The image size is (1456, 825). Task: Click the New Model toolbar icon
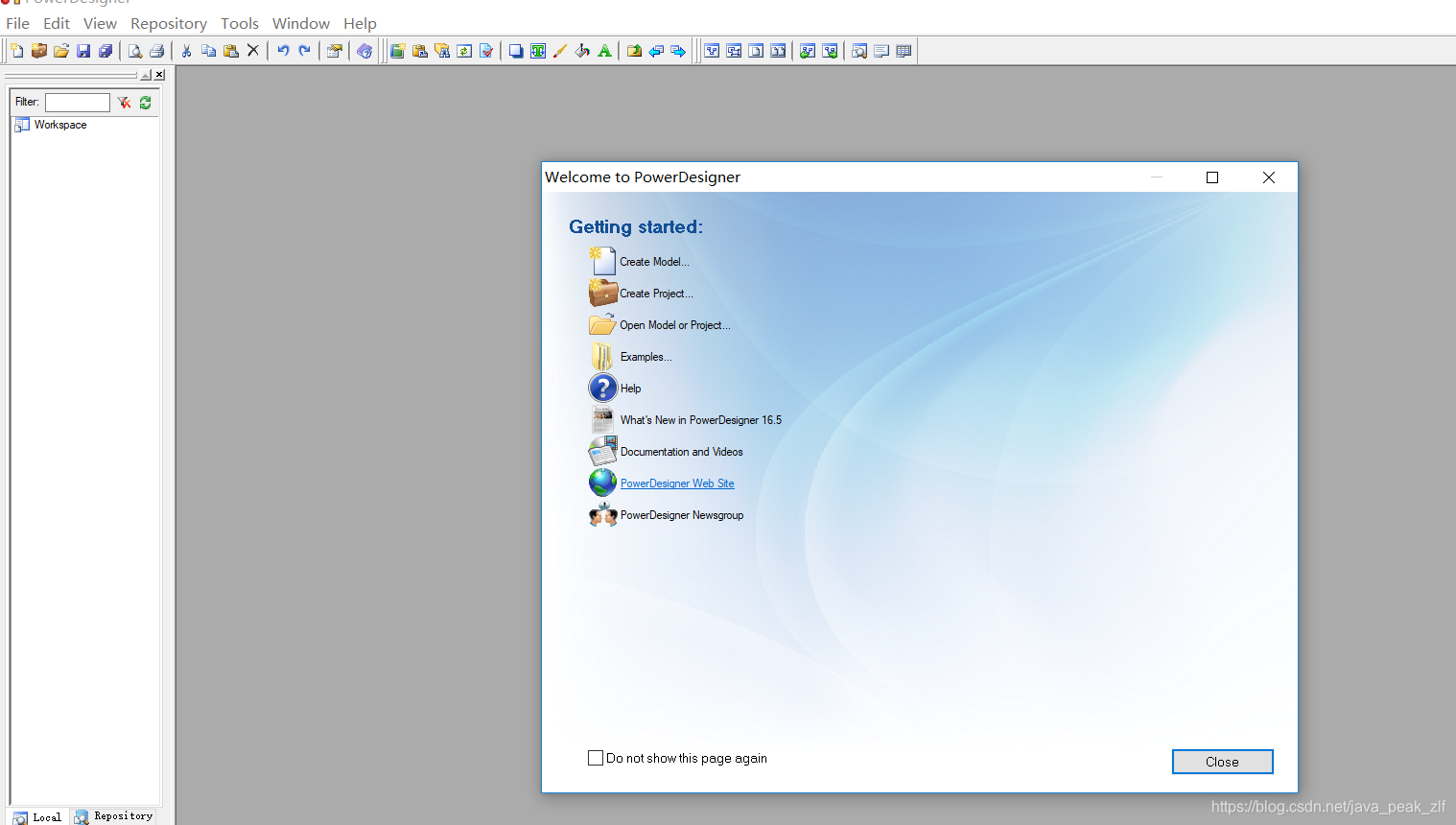[17, 51]
